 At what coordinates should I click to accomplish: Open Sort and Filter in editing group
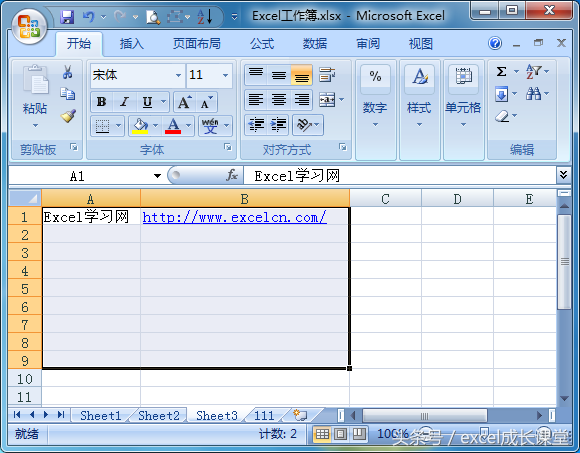(533, 71)
